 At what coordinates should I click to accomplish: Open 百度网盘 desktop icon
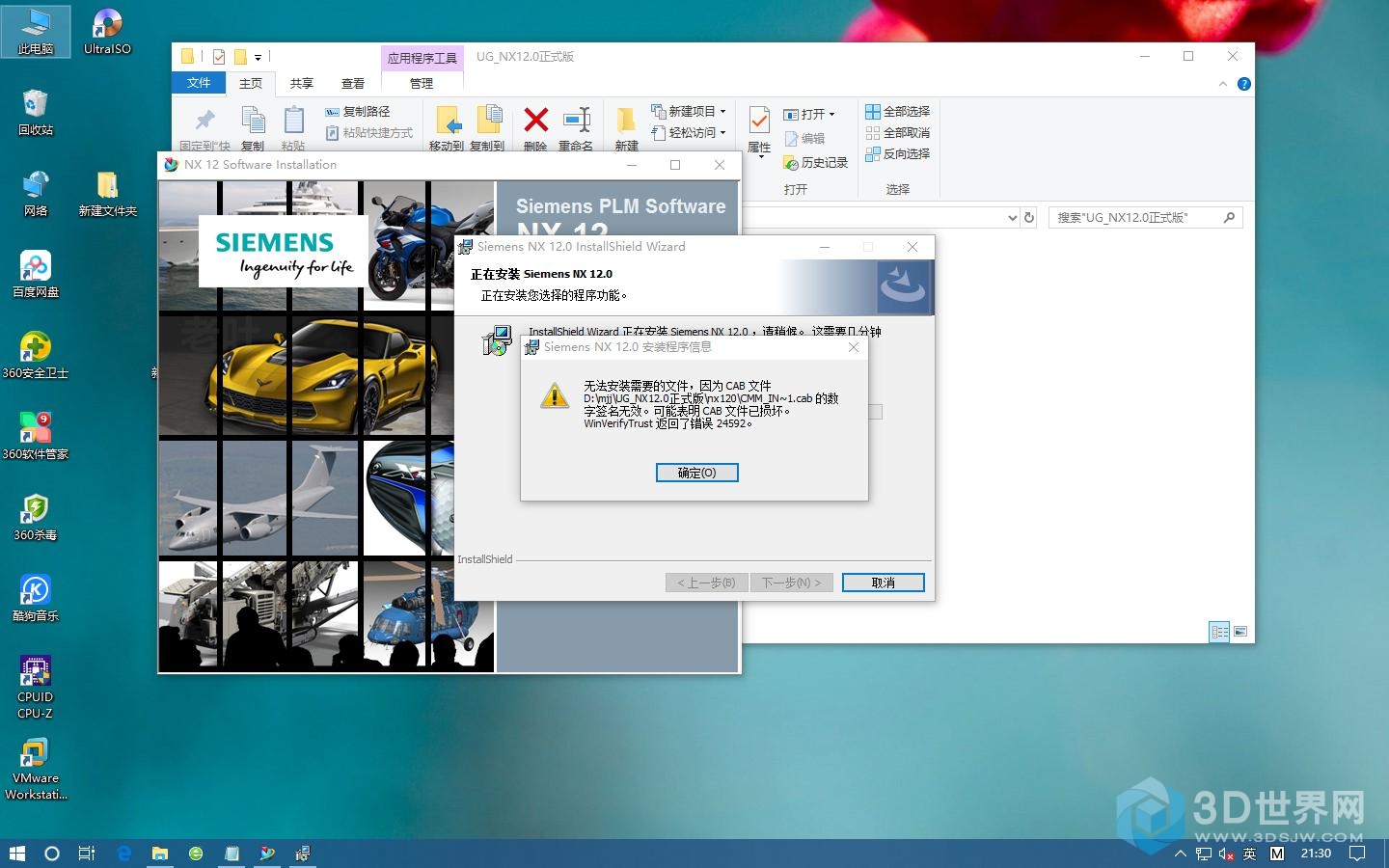(x=35, y=275)
